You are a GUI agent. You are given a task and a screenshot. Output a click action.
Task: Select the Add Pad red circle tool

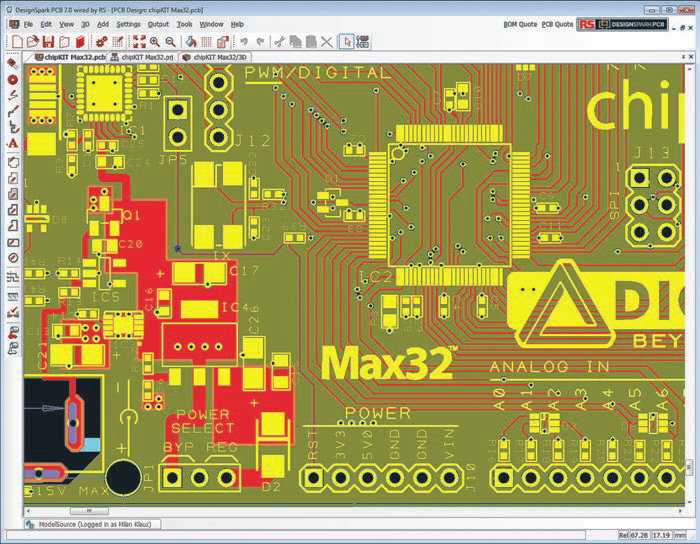point(12,80)
